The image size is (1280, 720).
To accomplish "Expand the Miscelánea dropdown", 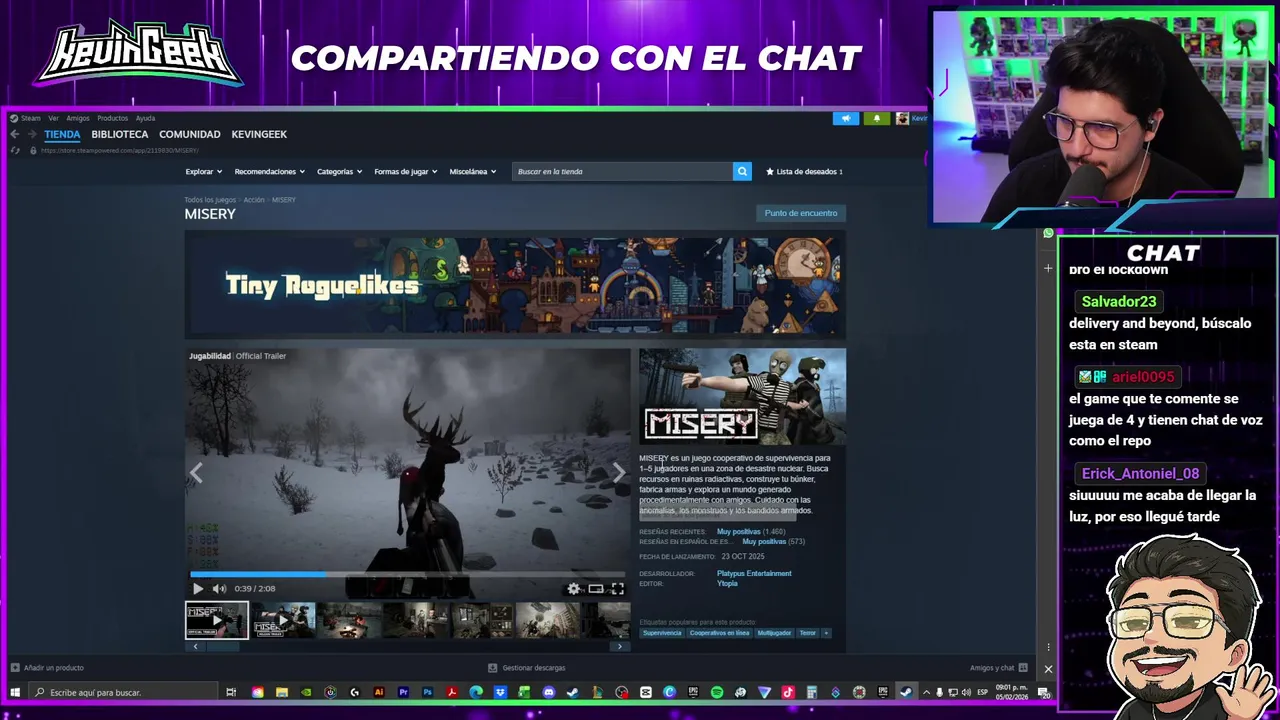I will coord(473,172).
